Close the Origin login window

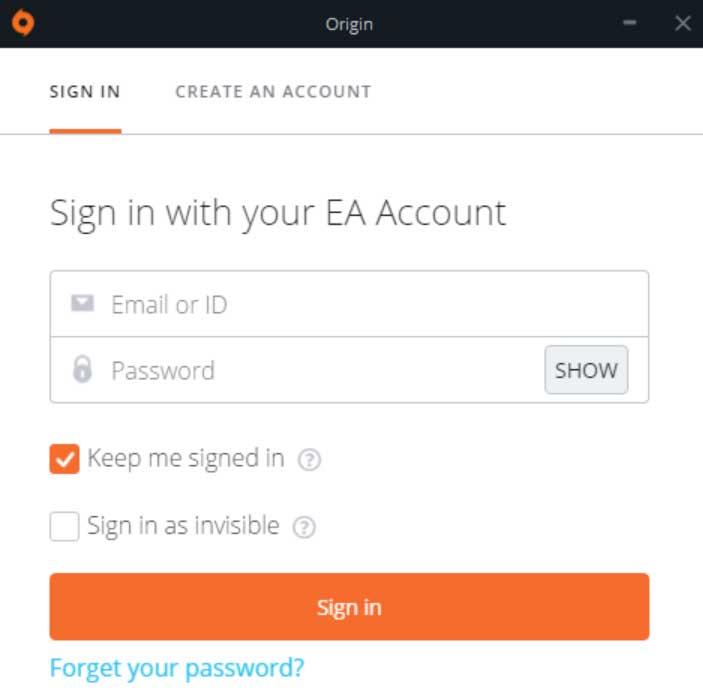click(x=683, y=23)
